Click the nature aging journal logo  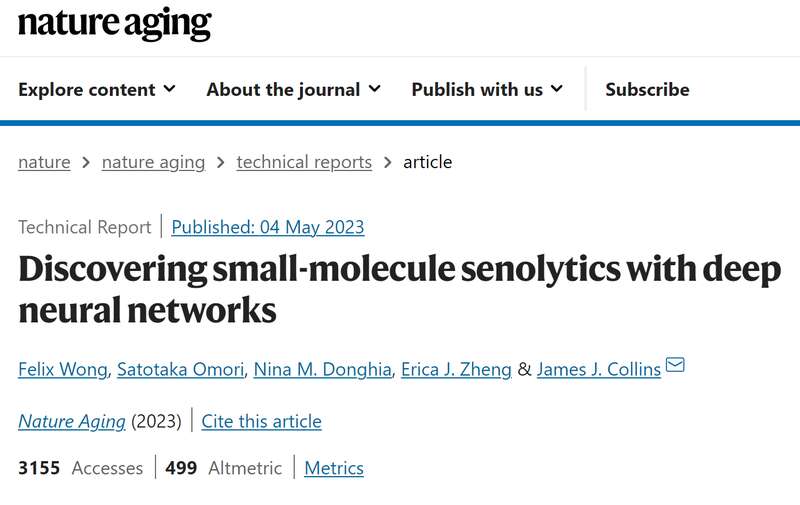coord(114,25)
